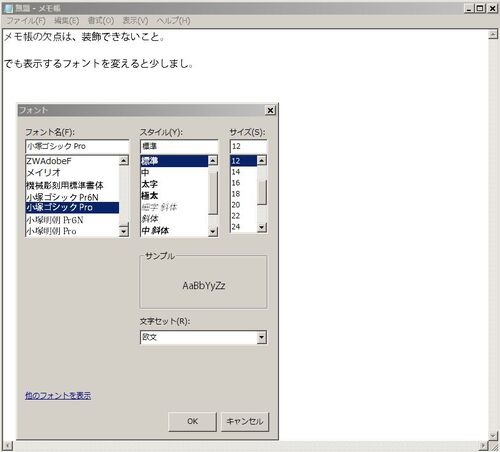Close the フォント dialog with X
This screenshot has height=452, width=500.
tap(270, 110)
